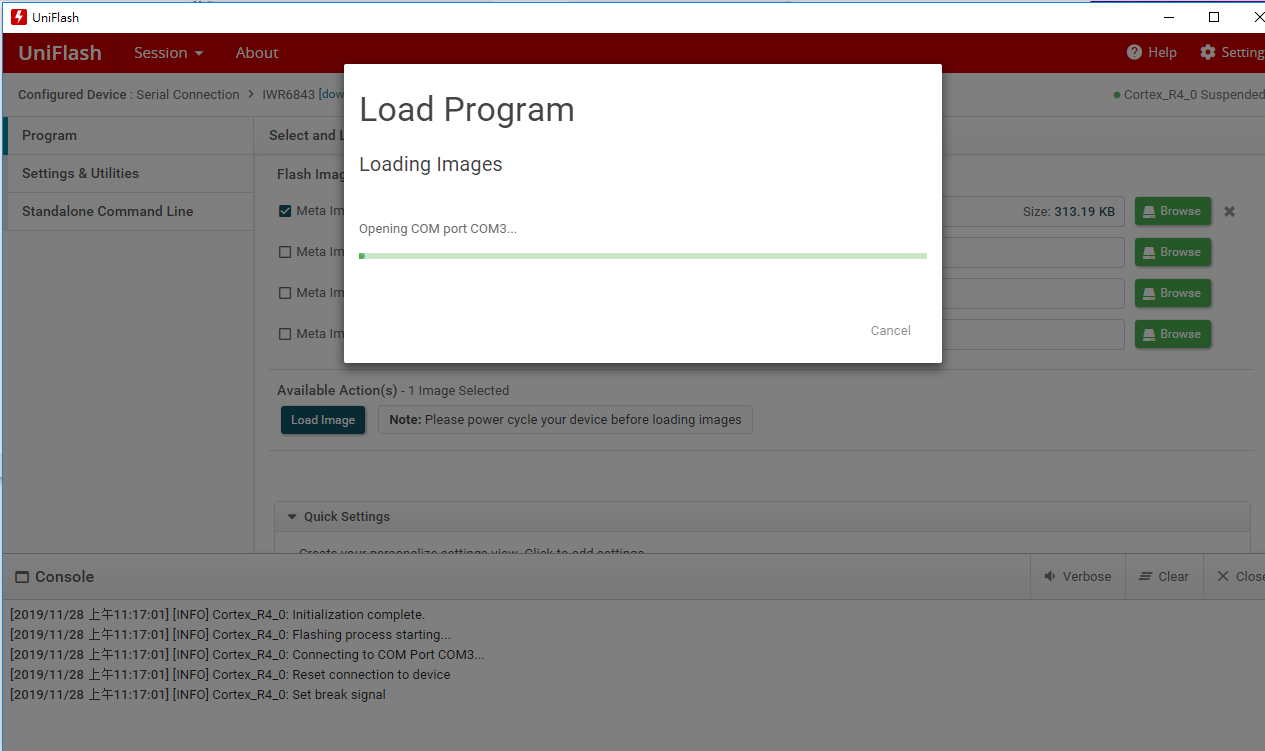1265x751 pixels.
Task: Click 'Opening COM port COM3...' status text
Action: point(438,229)
